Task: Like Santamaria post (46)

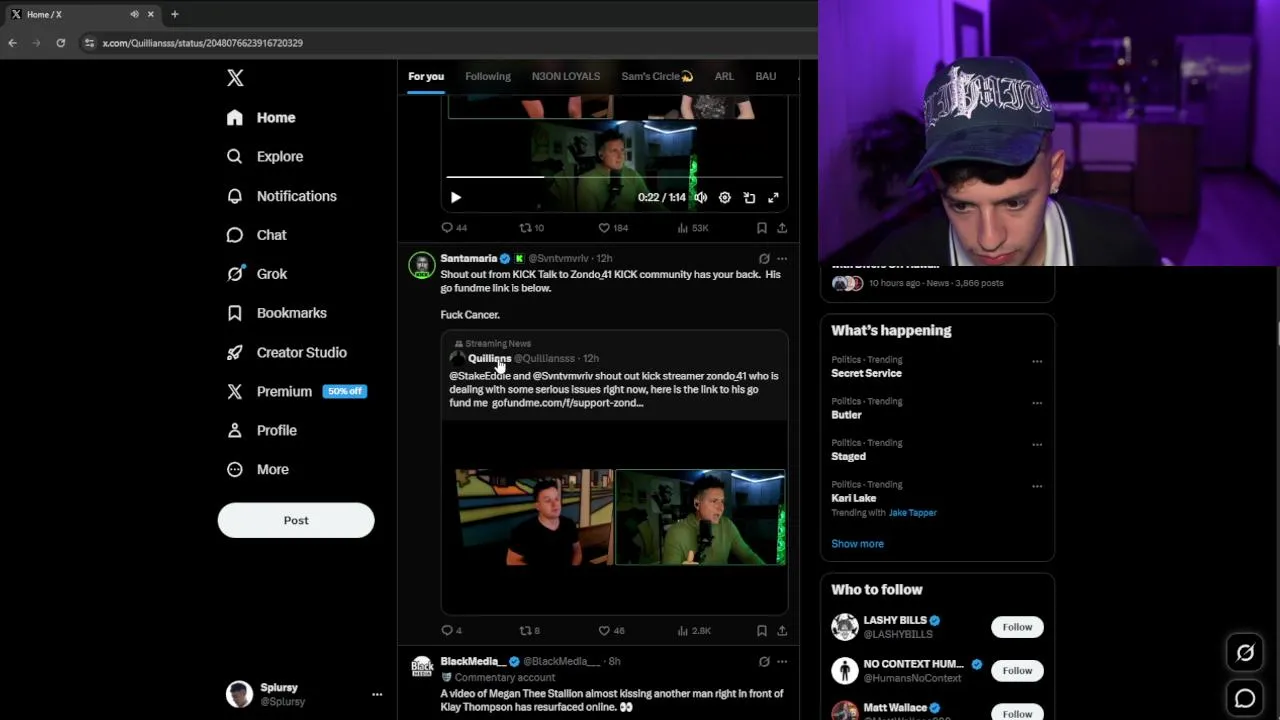Action: pos(611,631)
